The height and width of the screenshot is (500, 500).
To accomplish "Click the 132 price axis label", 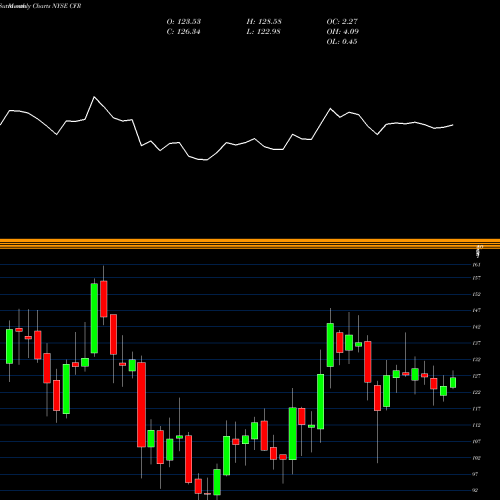I will pos(477,359).
